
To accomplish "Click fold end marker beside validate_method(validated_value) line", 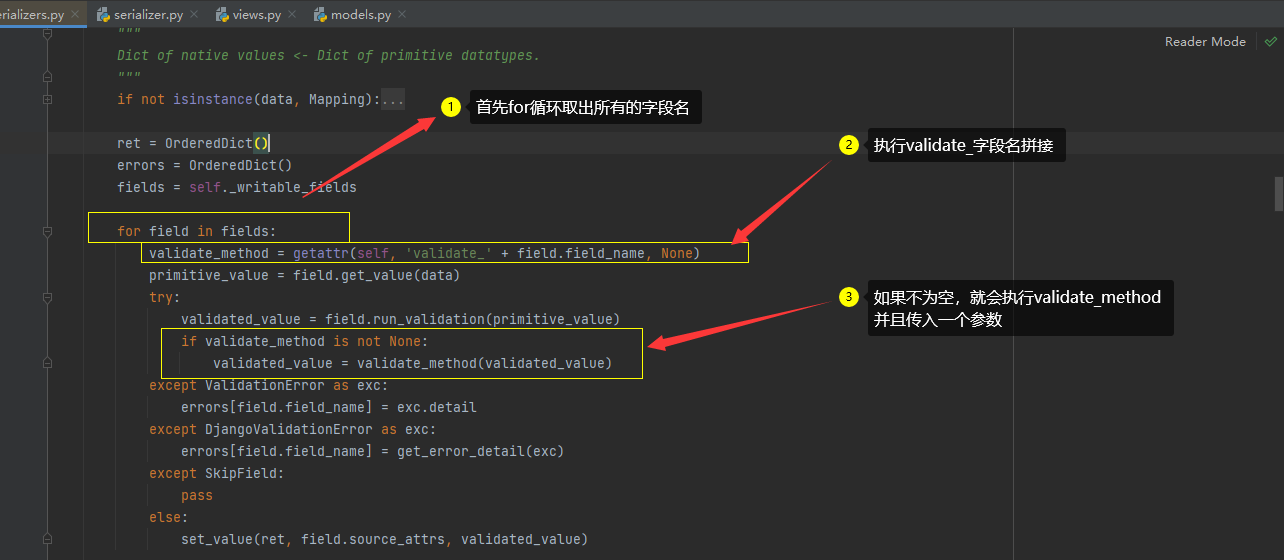I will [x=47, y=363].
